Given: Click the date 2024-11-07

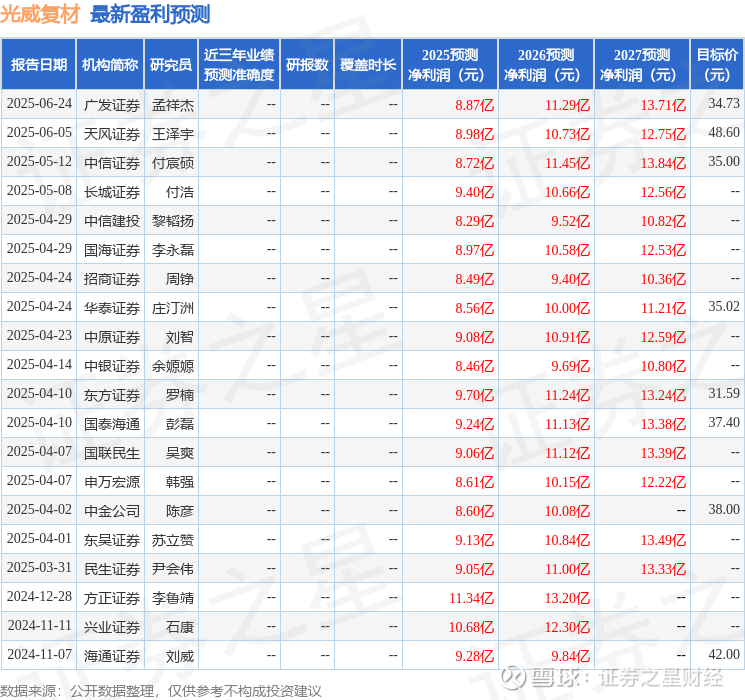Looking at the screenshot, I should pos(39,654).
